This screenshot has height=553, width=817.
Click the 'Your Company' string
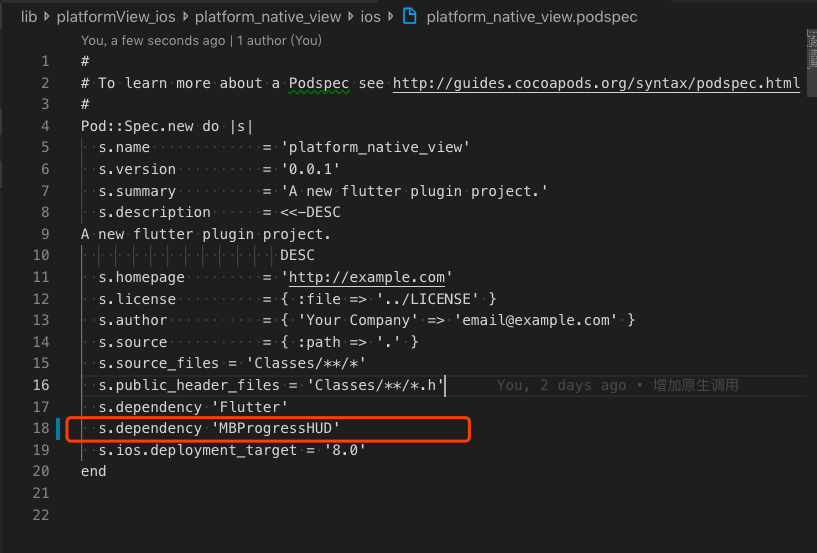[x=358, y=319]
